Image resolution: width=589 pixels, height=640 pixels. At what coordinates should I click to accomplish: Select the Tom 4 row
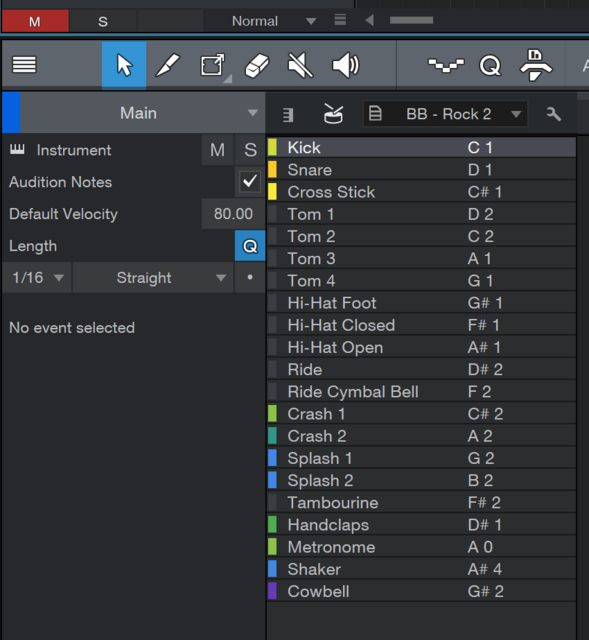(421, 280)
